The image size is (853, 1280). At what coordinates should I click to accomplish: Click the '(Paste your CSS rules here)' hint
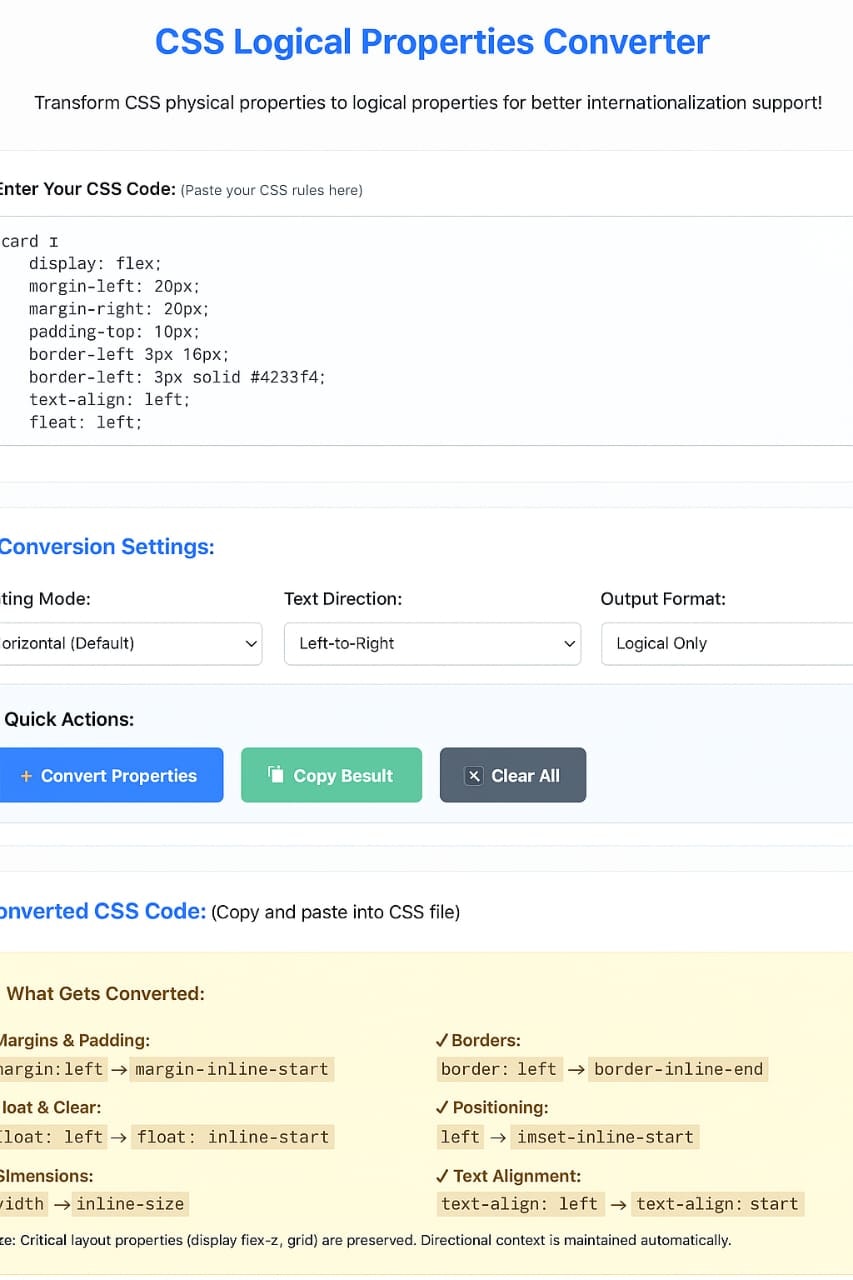point(271,190)
